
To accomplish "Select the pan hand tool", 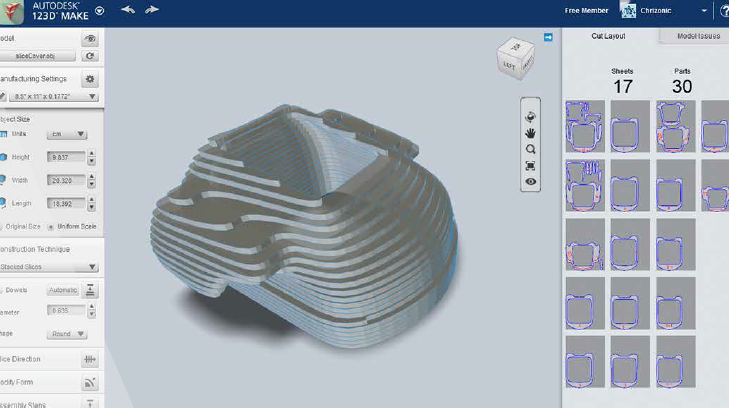I will (x=530, y=132).
